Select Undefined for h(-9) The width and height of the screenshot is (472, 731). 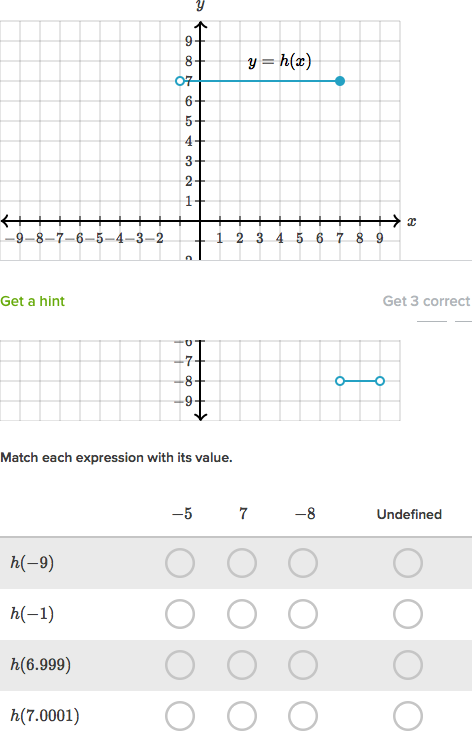[408, 563]
